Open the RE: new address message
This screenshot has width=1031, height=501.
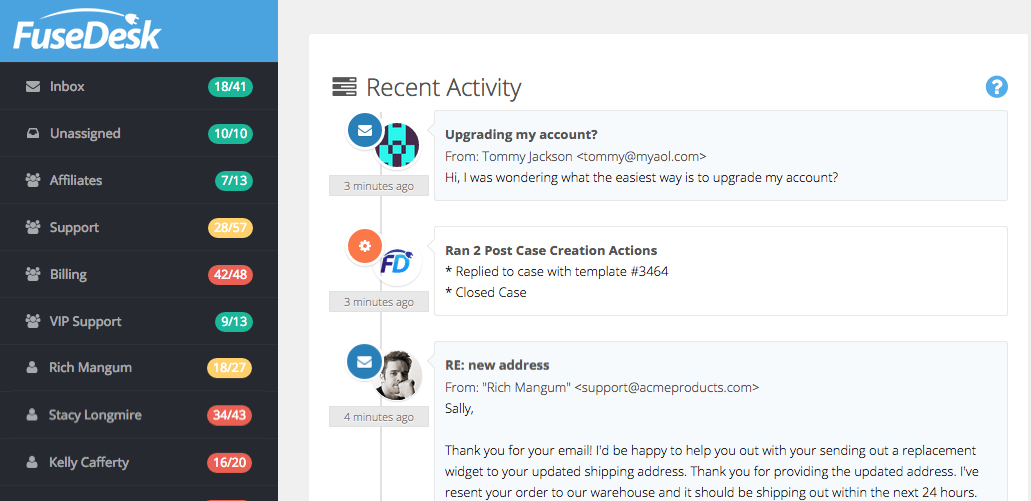[721, 421]
